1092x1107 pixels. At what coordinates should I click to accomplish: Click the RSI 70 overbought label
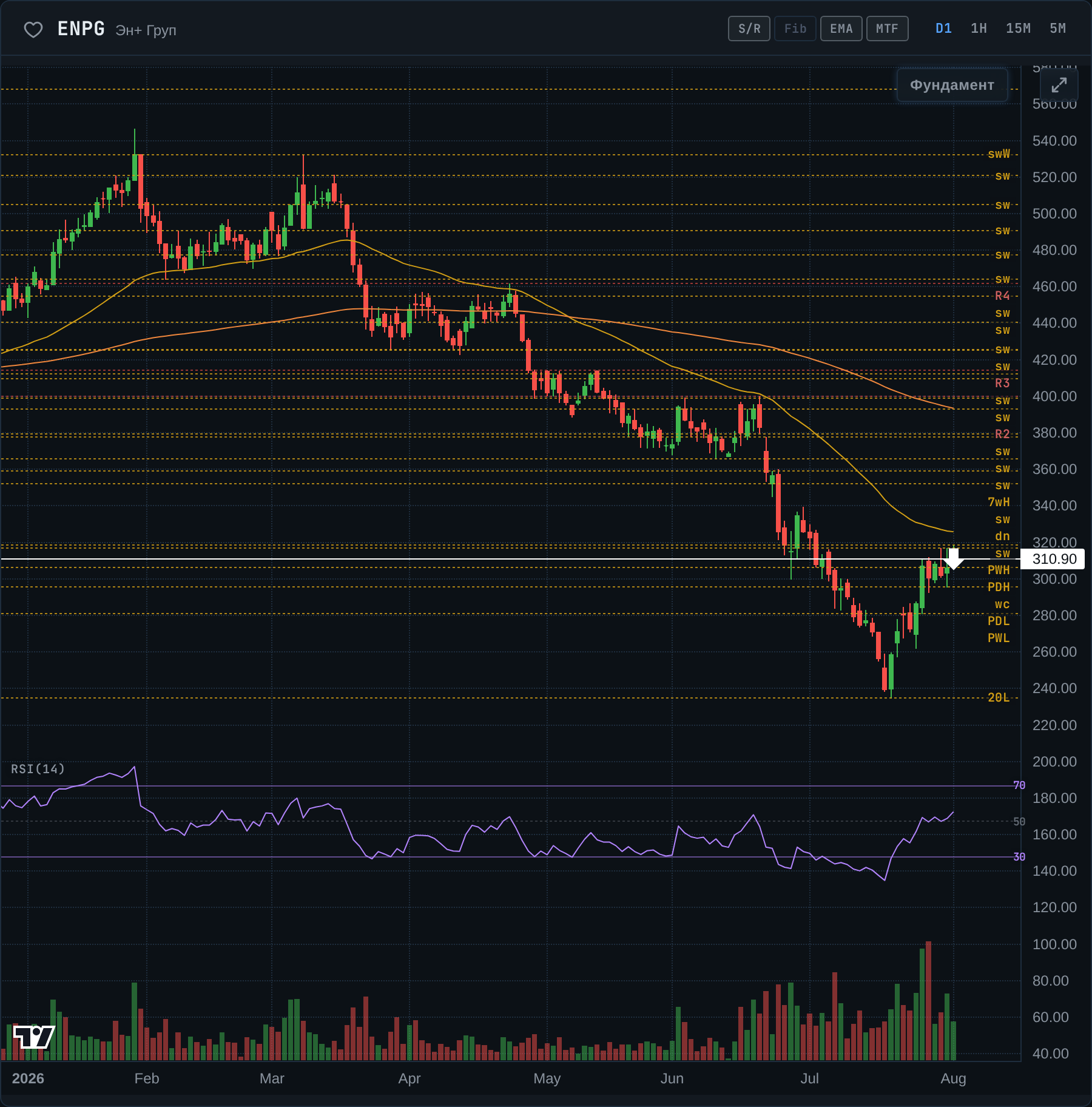(1019, 785)
